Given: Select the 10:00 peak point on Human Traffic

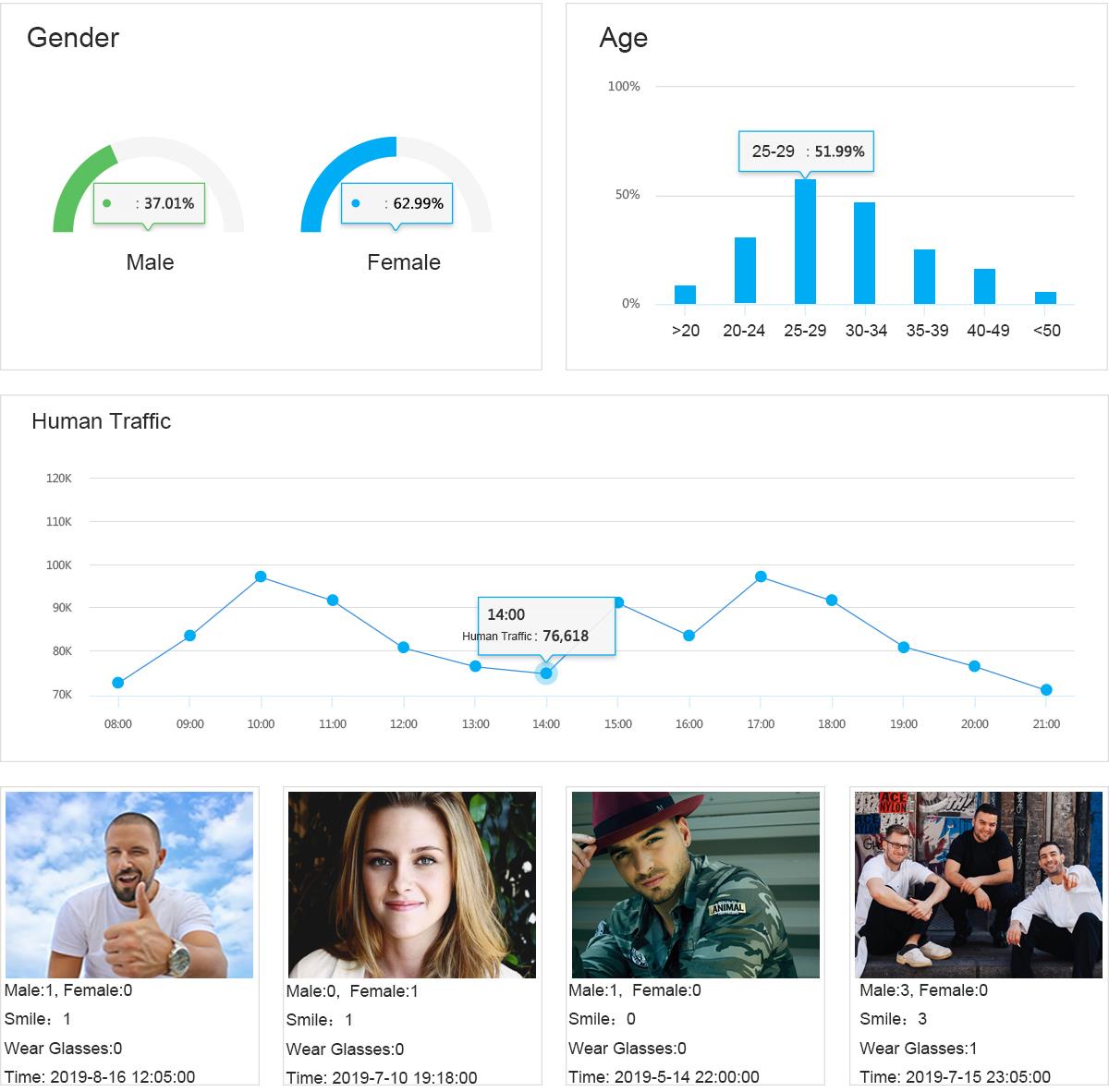Looking at the screenshot, I should tap(261, 576).
